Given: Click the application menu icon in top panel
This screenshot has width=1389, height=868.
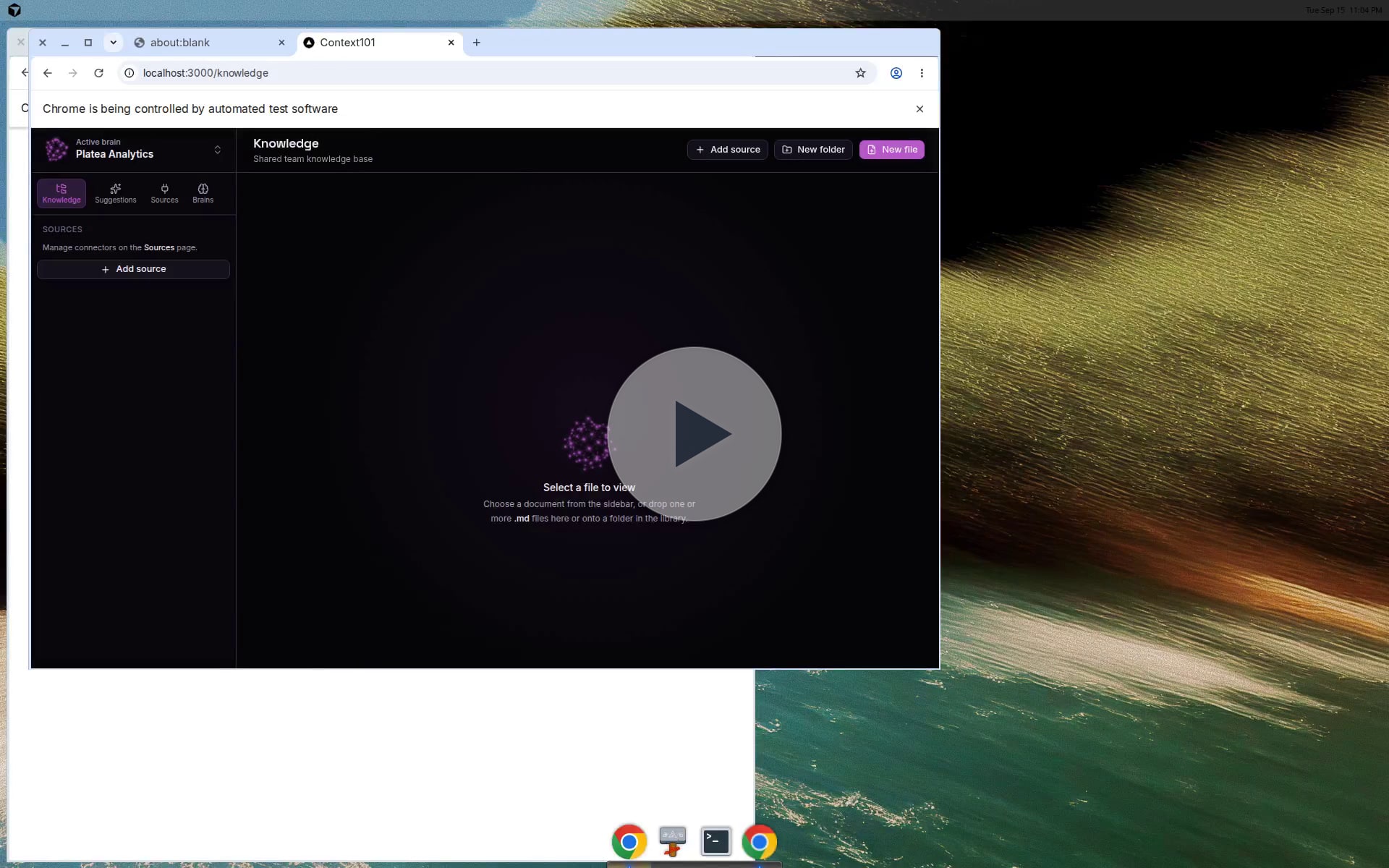Looking at the screenshot, I should click(14, 10).
